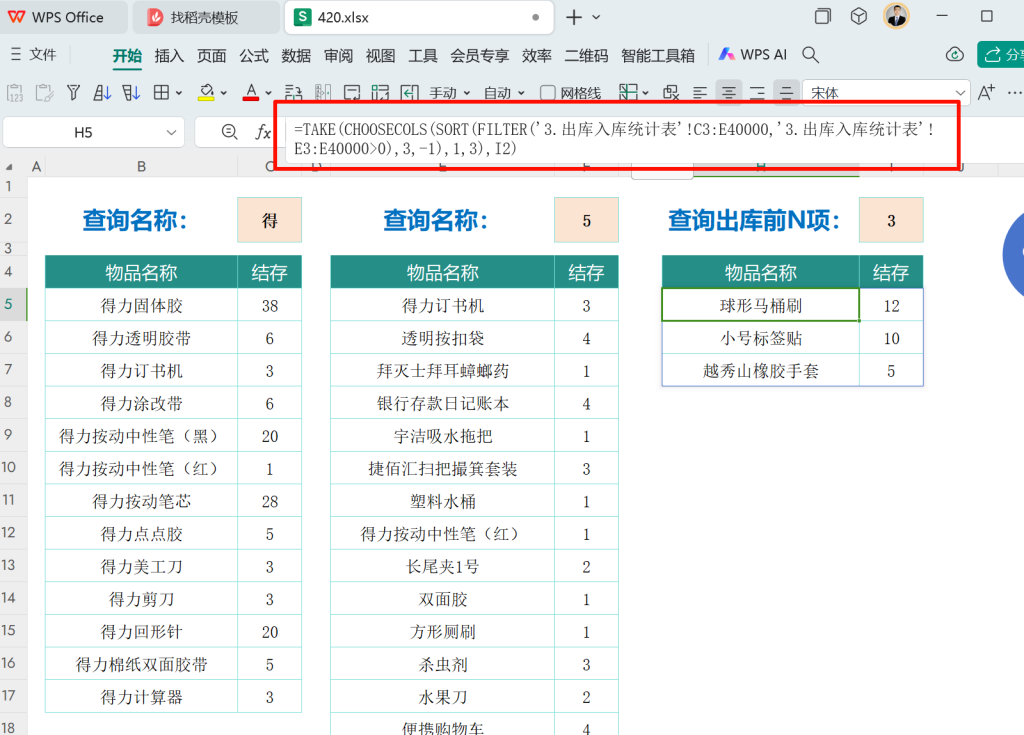Click the borders grid icon
This screenshot has height=735, width=1024.
pyautogui.click(x=161, y=93)
